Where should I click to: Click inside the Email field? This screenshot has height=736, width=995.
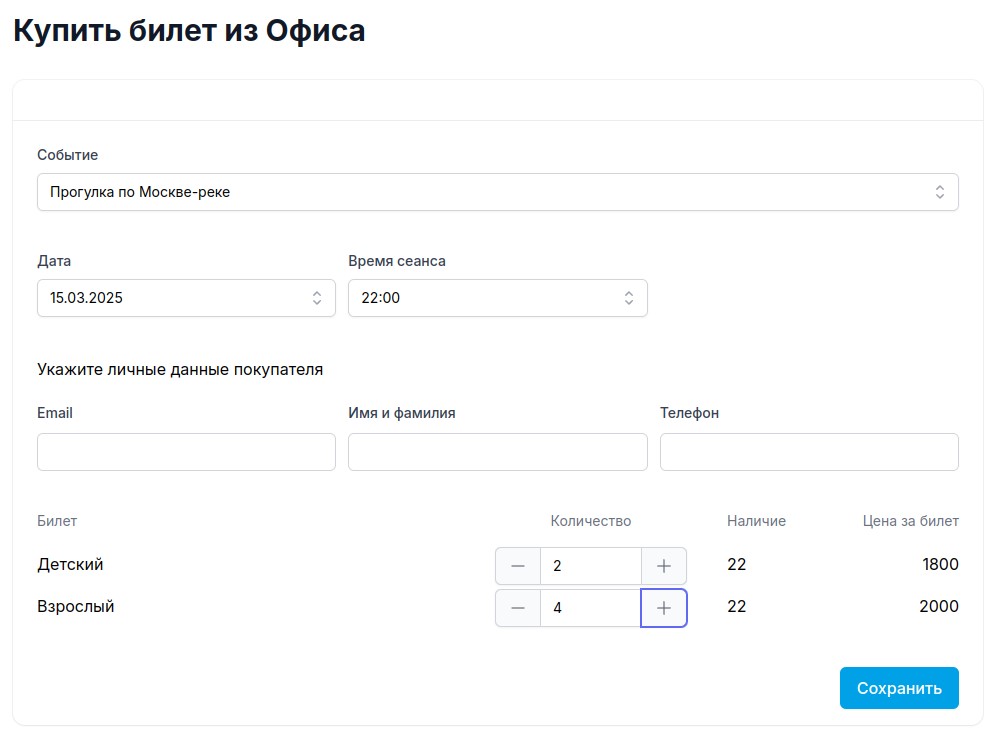coord(186,451)
